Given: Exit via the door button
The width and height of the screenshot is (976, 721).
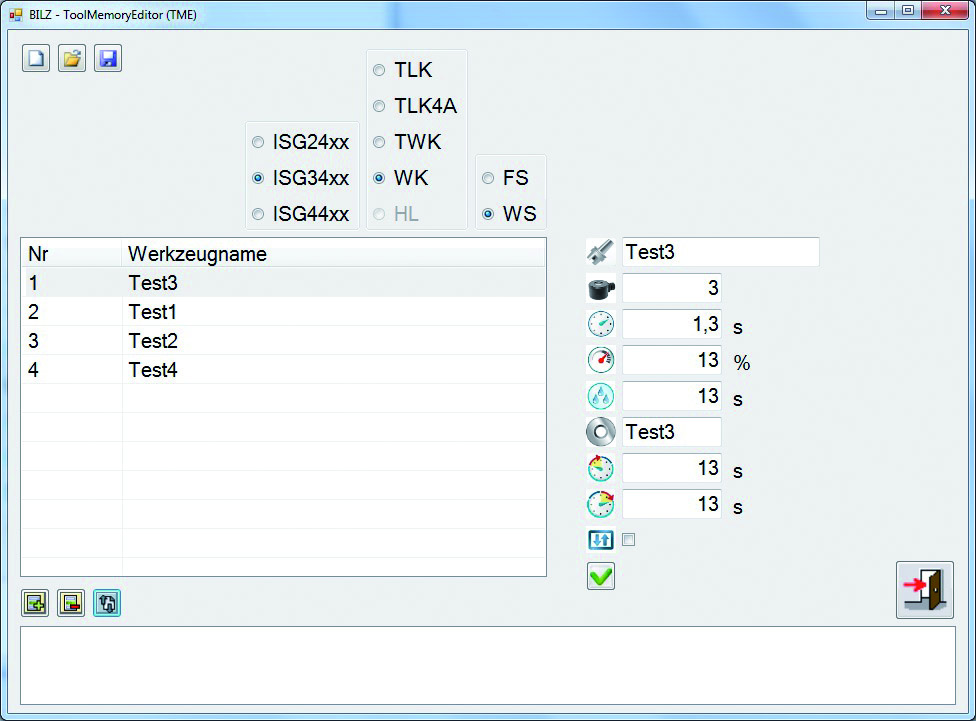Looking at the screenshot, I should coord(924,590).
